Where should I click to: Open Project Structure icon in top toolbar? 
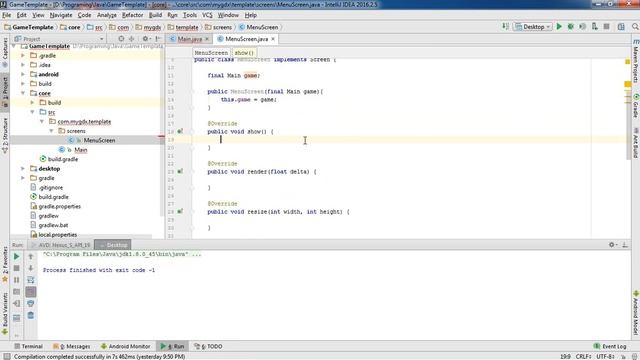pos(621,27)
